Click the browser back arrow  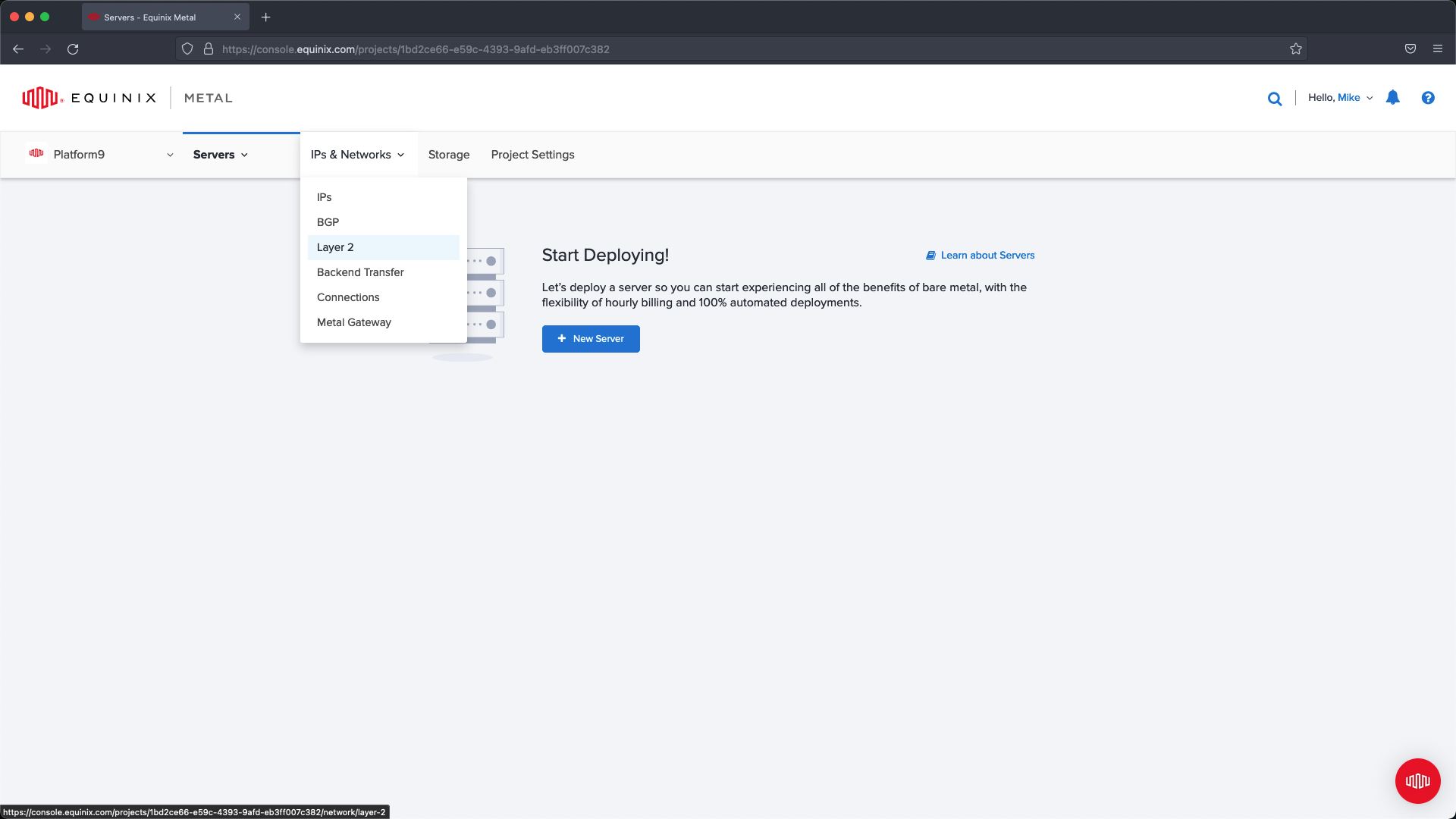(x=18, y=49)
